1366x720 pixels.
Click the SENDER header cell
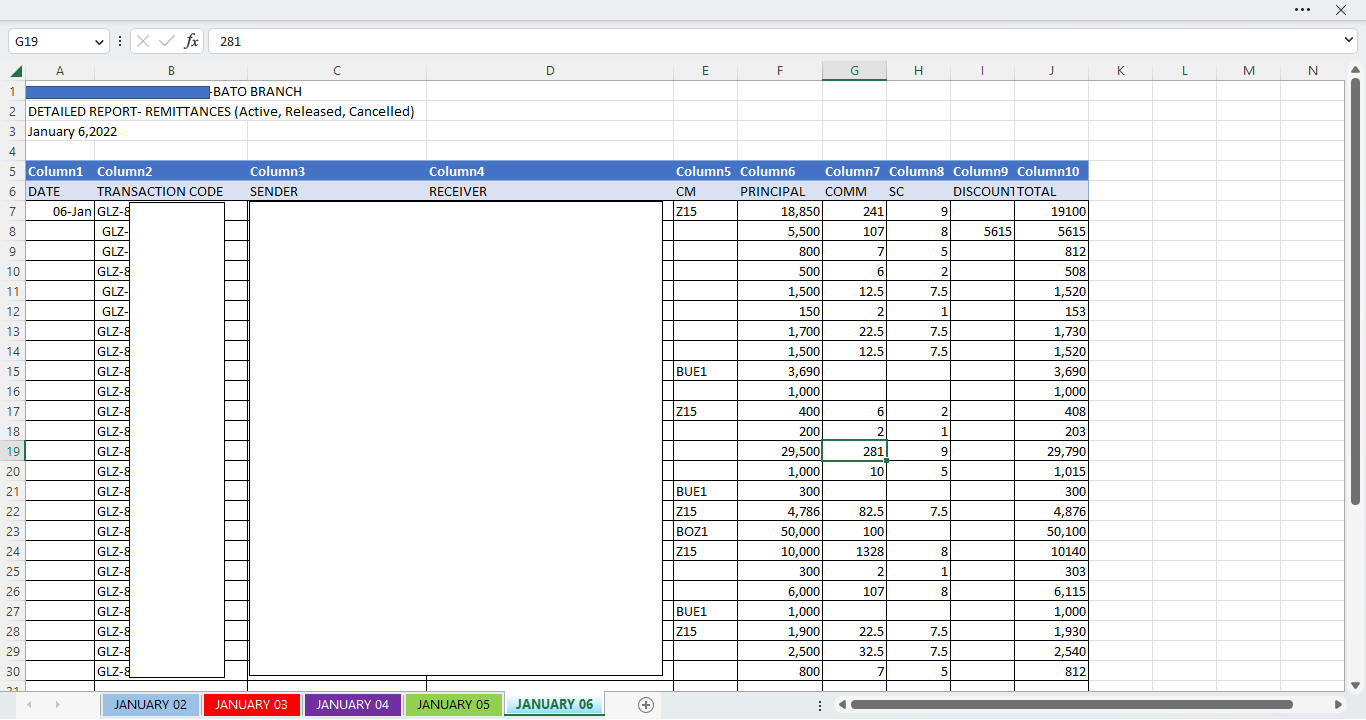337,191
